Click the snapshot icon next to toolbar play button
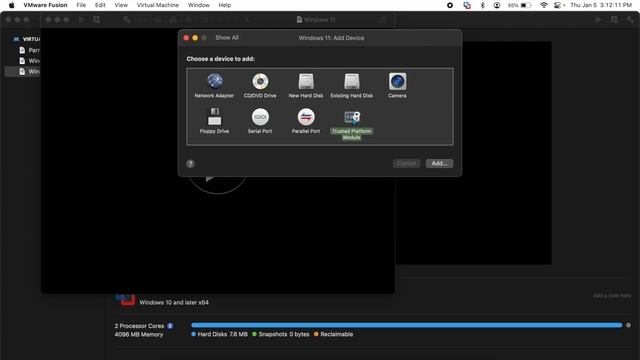This screenshot has width=640, height=360. click(97, 20)
